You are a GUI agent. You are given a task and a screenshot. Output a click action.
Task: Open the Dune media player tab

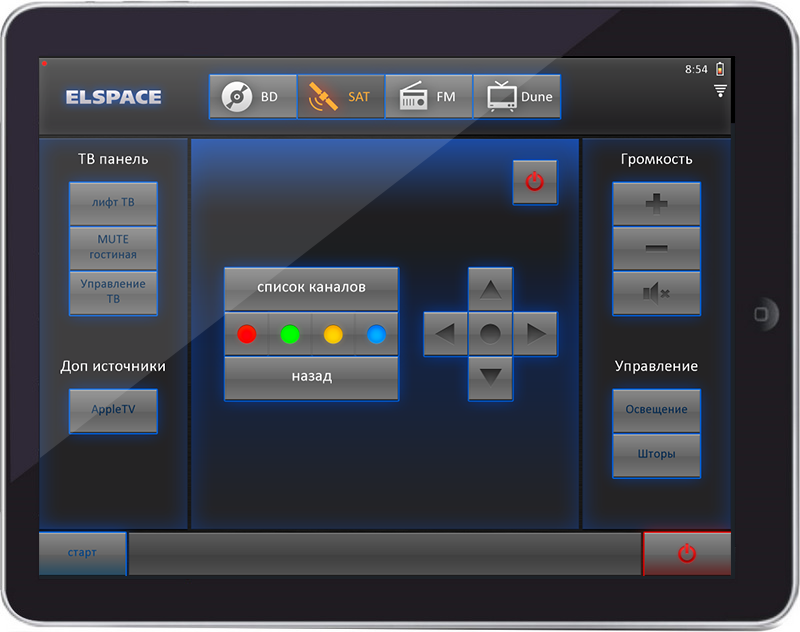click(x=516, y=97)
